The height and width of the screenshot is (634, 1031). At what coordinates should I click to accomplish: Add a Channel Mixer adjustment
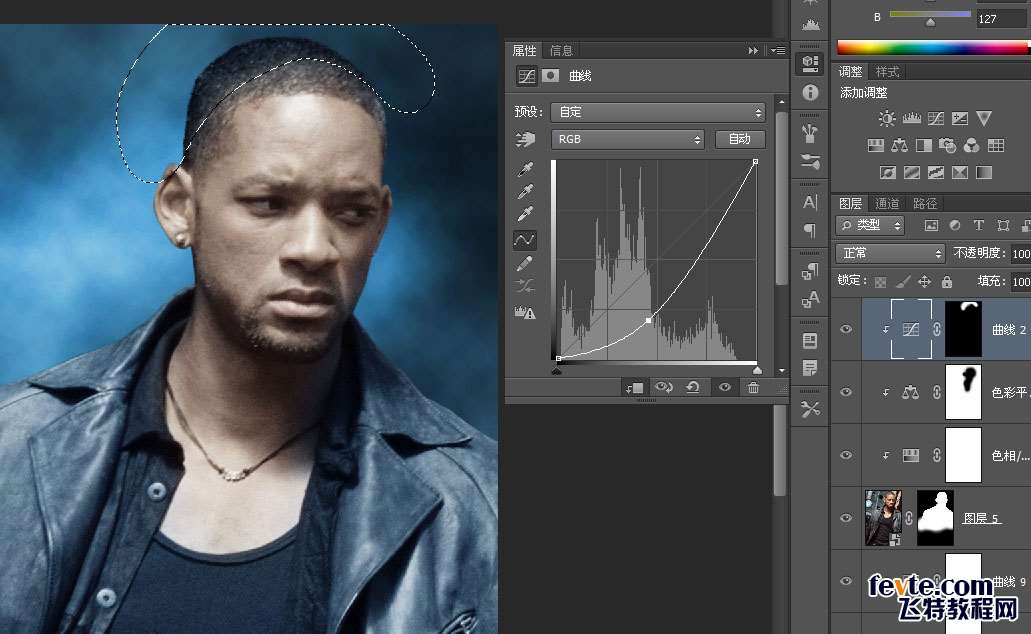tap(972, 145)
